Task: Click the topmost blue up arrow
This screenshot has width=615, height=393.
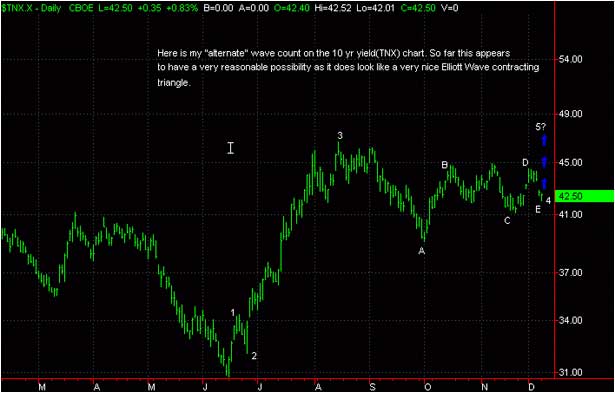Action: (544, 140)
